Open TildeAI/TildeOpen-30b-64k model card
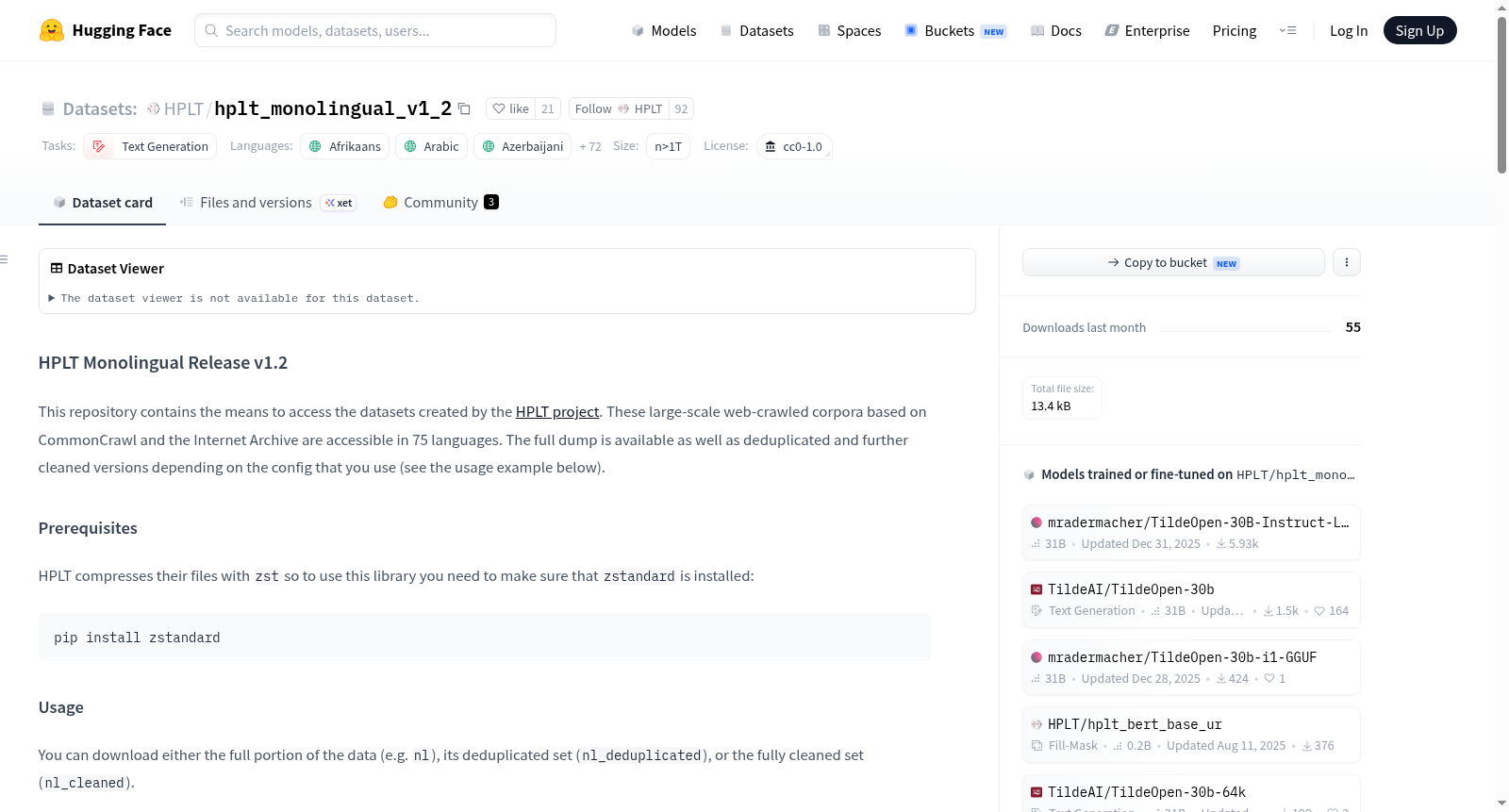 click(1191, 793)
